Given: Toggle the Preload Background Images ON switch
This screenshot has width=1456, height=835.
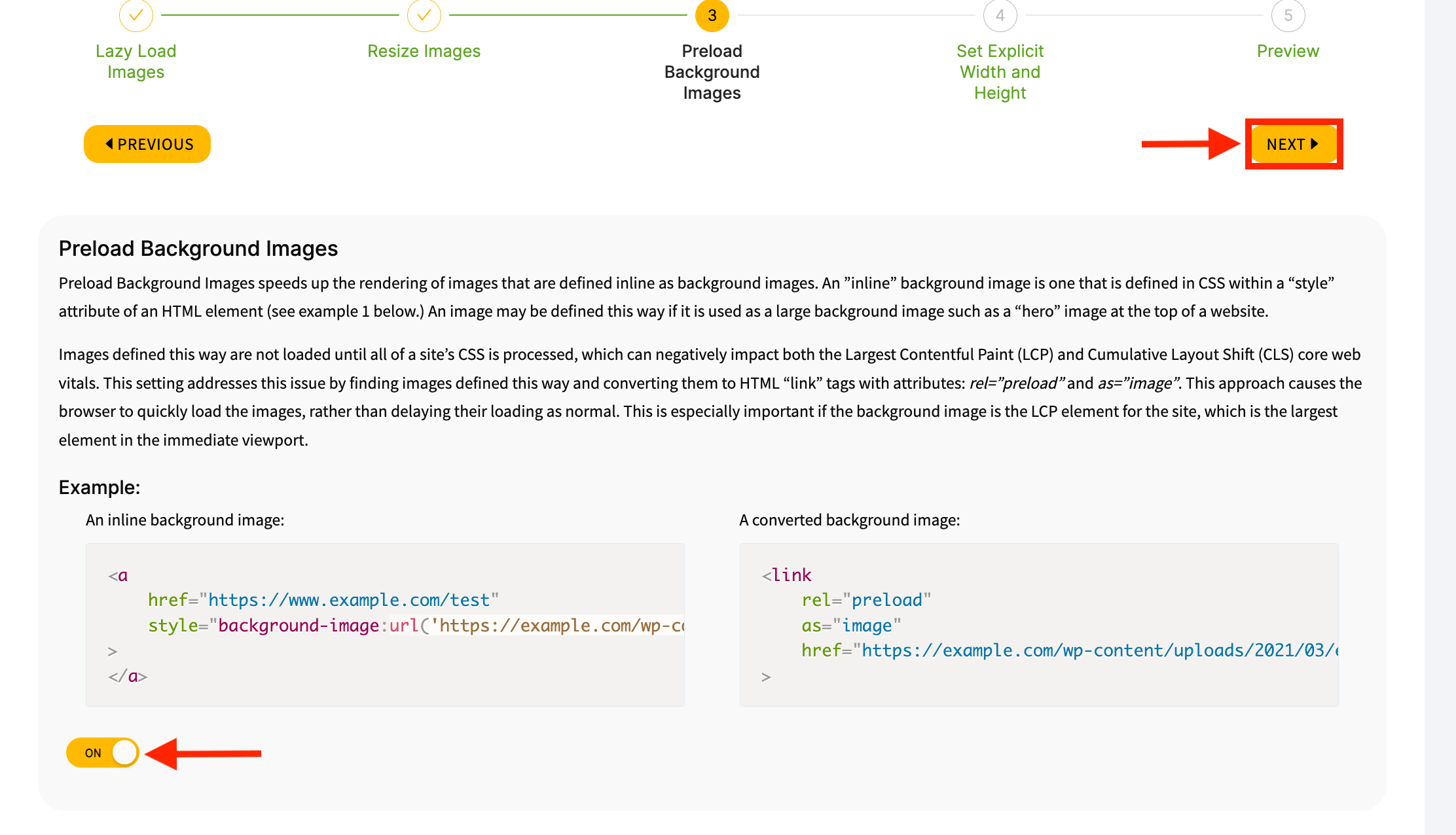Looking at the screenshot, I should coord(103,753).
